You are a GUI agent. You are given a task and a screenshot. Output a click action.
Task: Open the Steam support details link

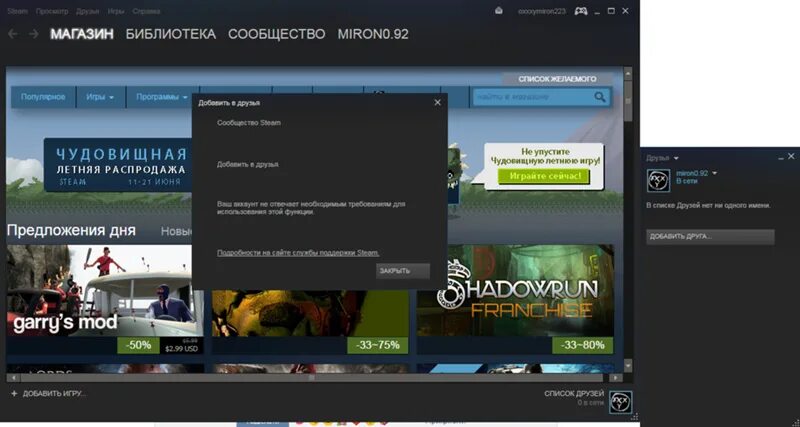coord(298,253)
